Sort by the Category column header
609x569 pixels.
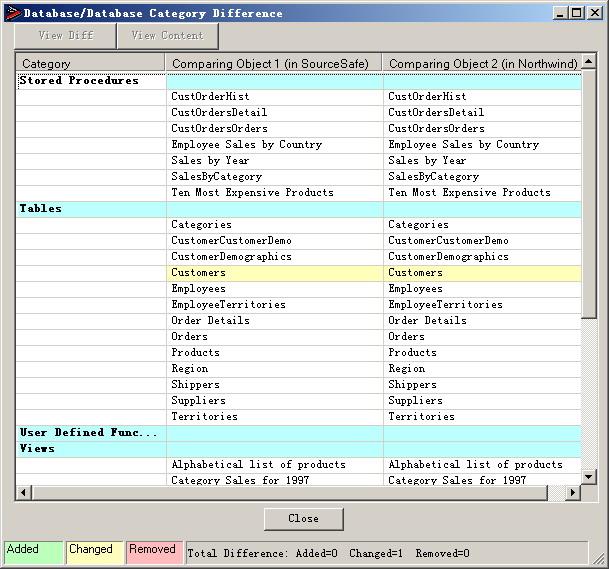click(90, 63)
